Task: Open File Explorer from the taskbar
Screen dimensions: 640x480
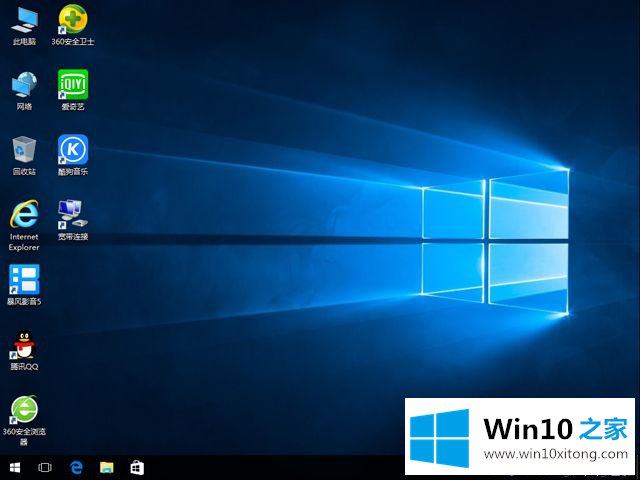Action: [106, 467]
